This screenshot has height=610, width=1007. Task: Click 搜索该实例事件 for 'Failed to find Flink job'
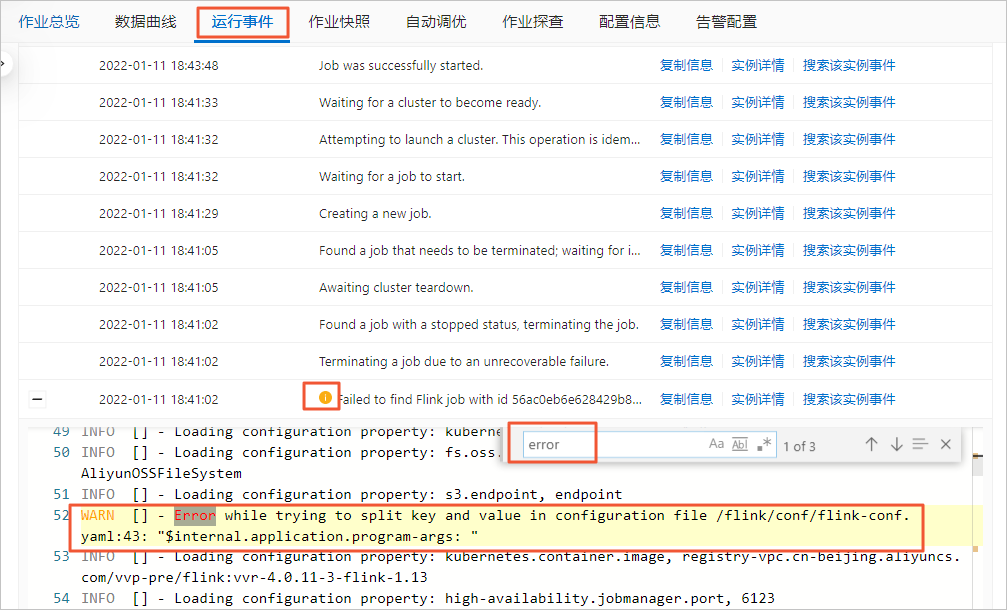(849, 399)
